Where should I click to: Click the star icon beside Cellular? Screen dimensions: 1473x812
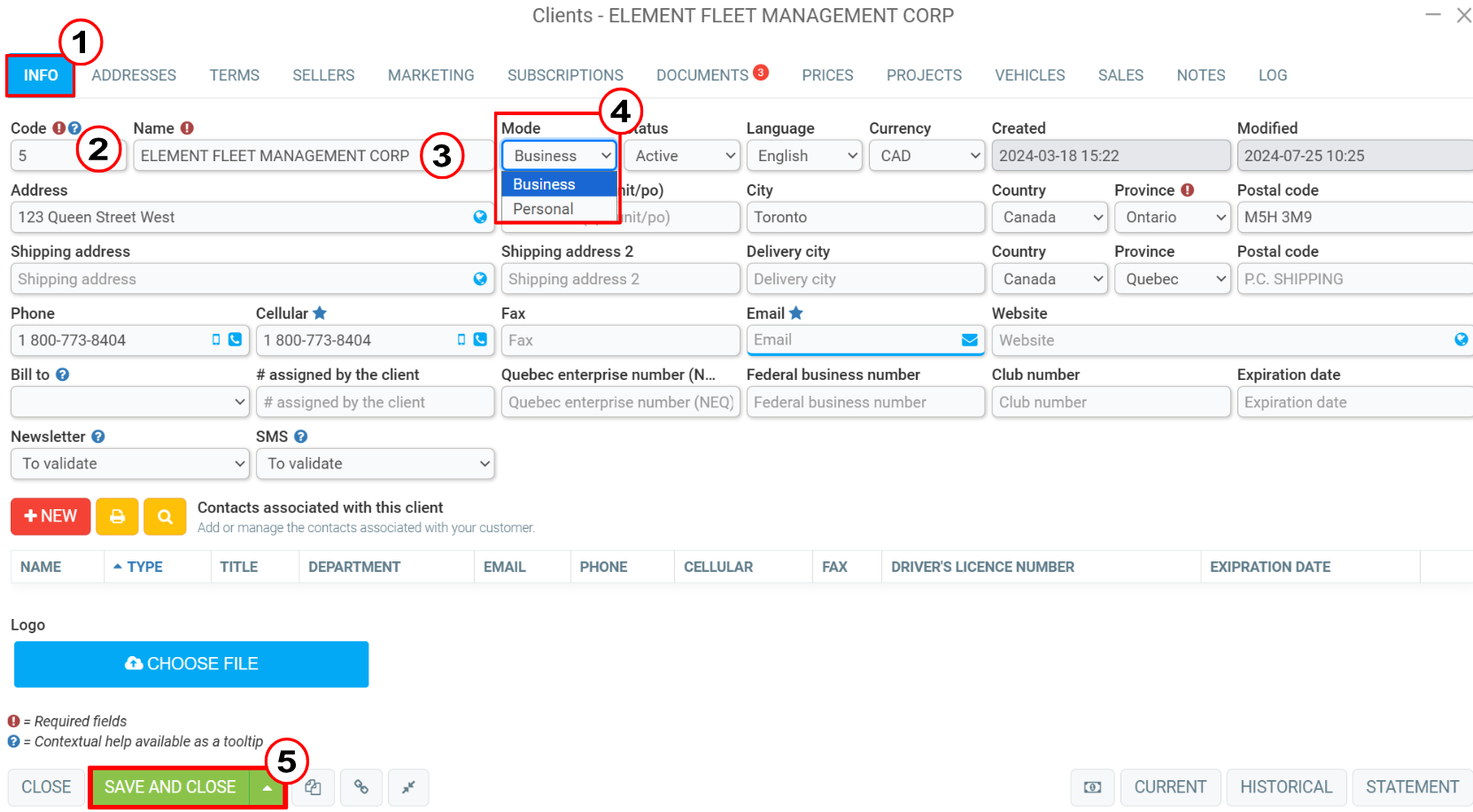[320, 313]
